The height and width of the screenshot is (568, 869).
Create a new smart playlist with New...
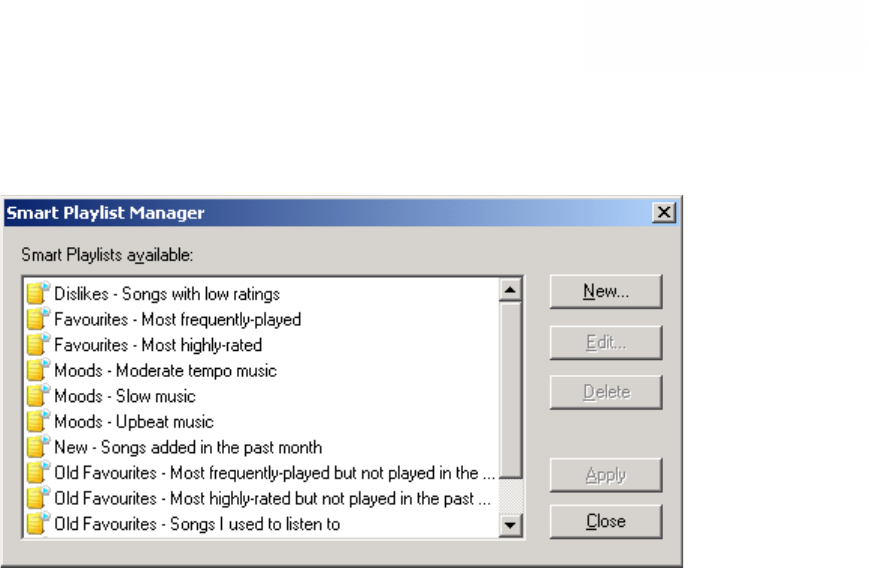click(x=606, y=291)
